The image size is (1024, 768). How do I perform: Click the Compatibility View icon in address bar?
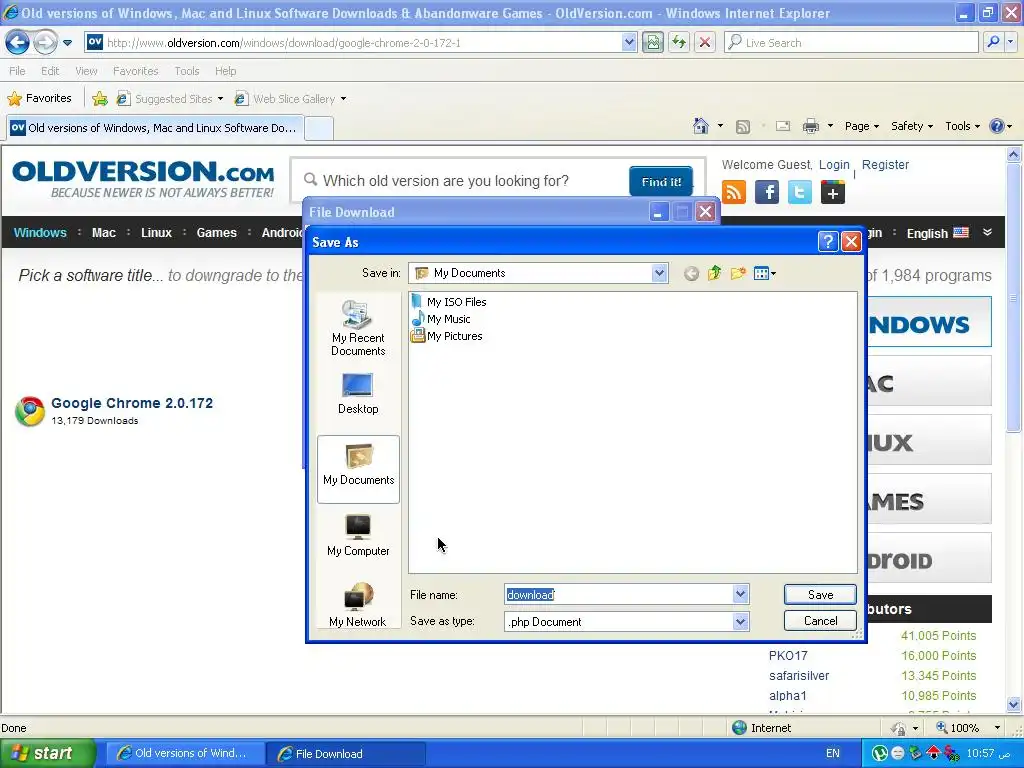[x=652, y=43]
